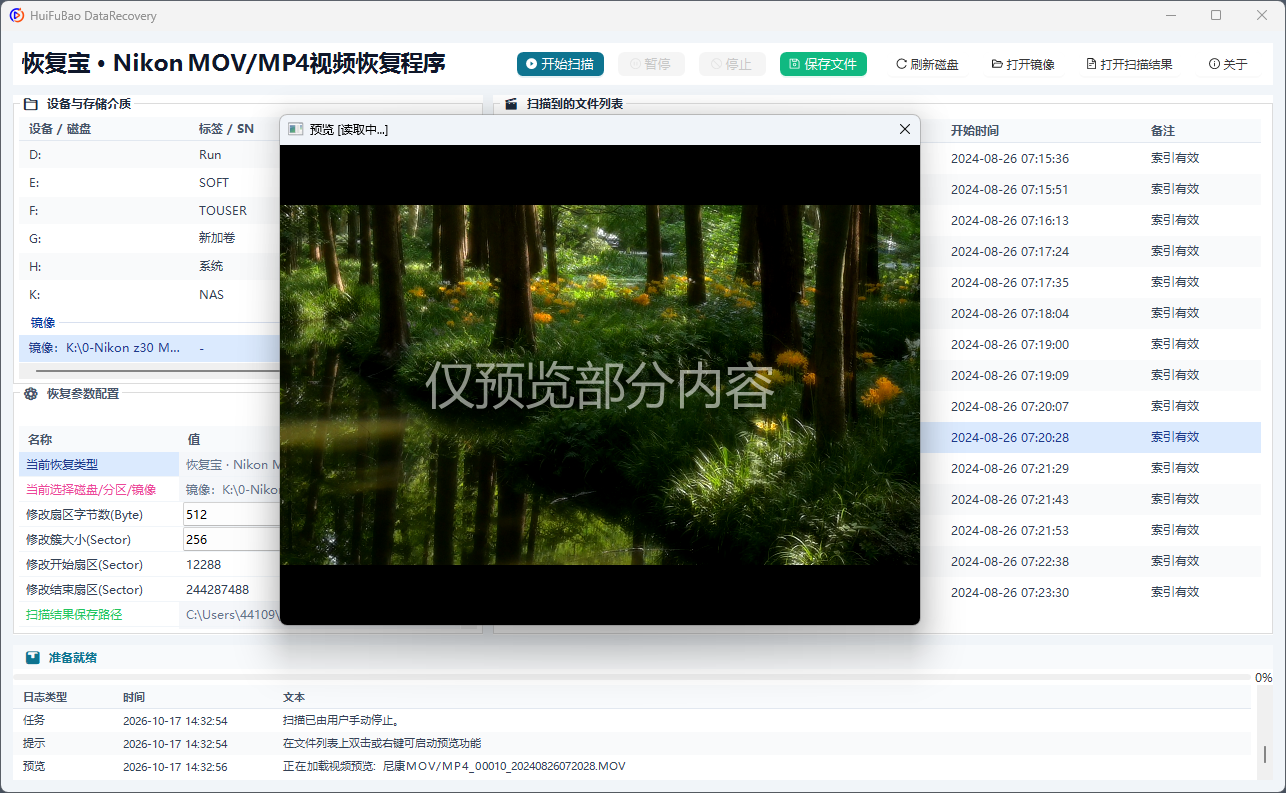
Task: Save files with the 保存文件 button
Action: (823, 64)
